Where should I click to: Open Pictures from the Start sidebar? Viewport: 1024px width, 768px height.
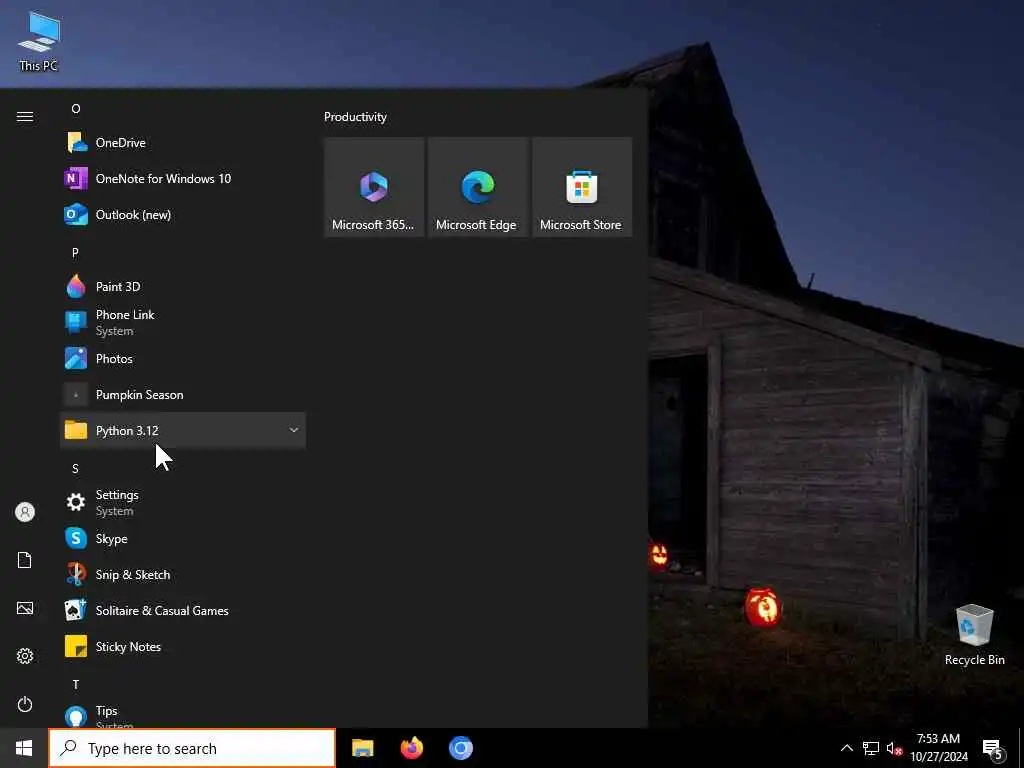click(25, 608)
